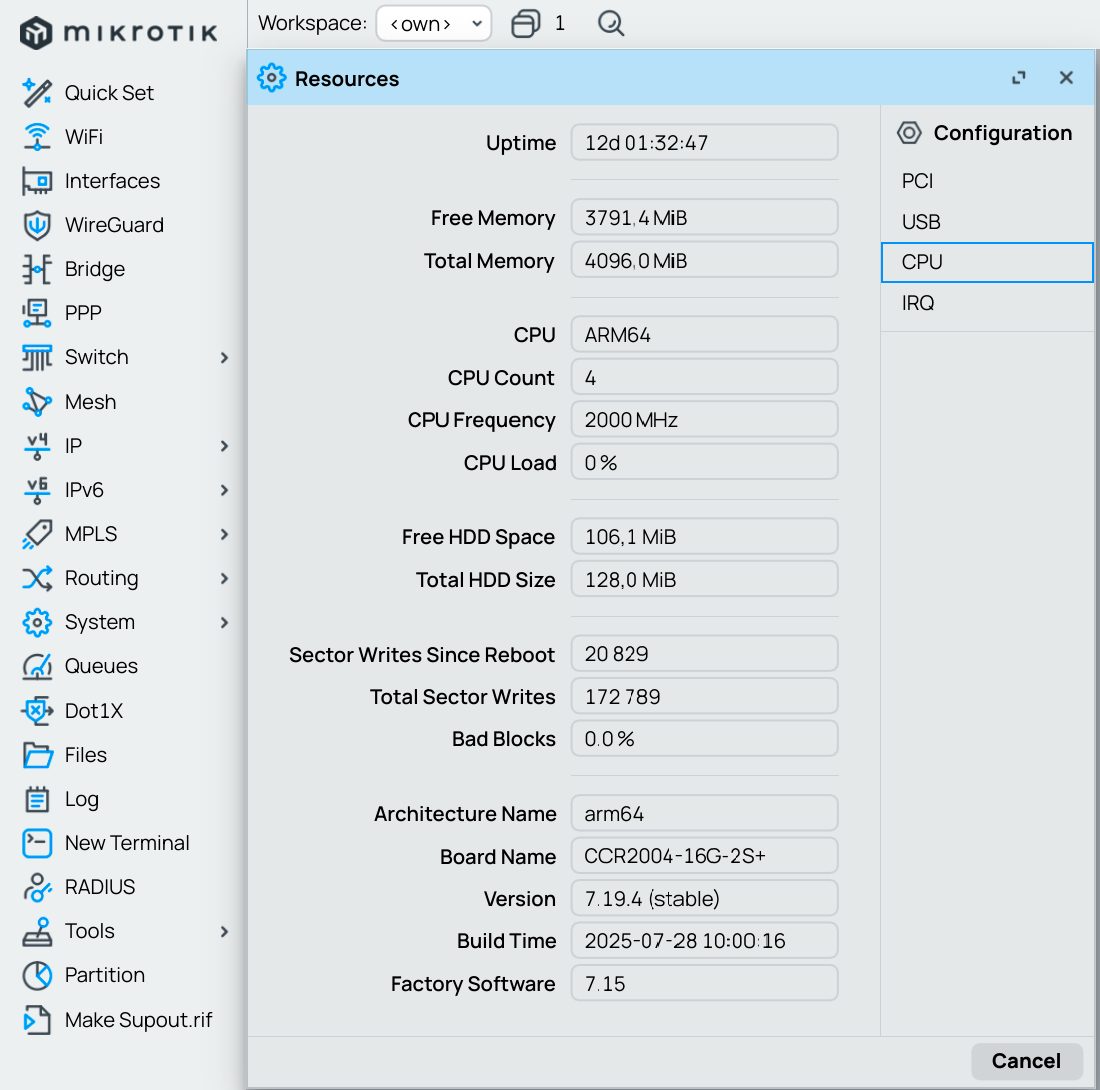Image resolution: width=1100 pixels, height=1090 pixels.
Task: Open the New Terminal icon
Action: pyautogui.click(x=35, y=843)
